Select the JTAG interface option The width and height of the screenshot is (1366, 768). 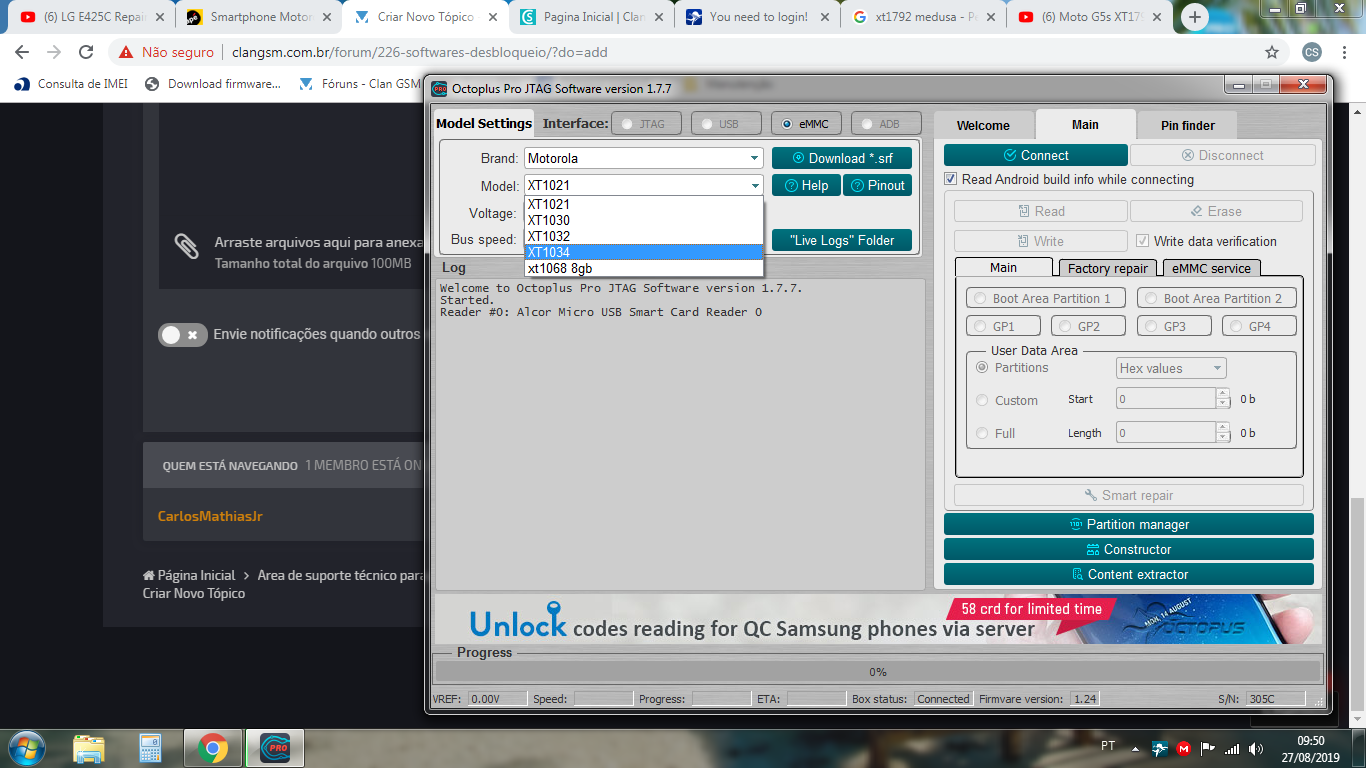[x=646, y=124]
